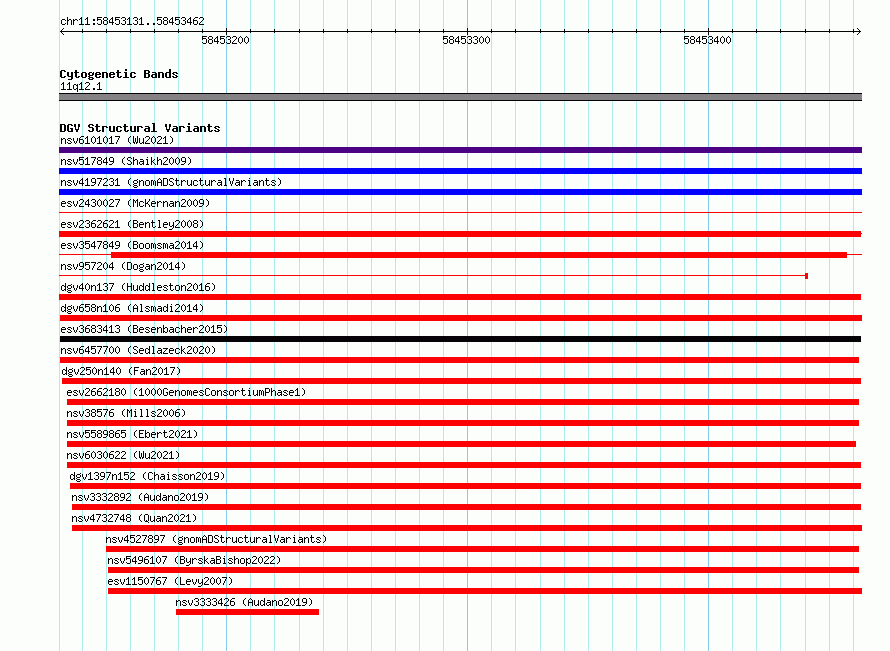Open nsv38576 (Mills2006) entry
This screenshot has width=890, height=651.
(126, 413)
